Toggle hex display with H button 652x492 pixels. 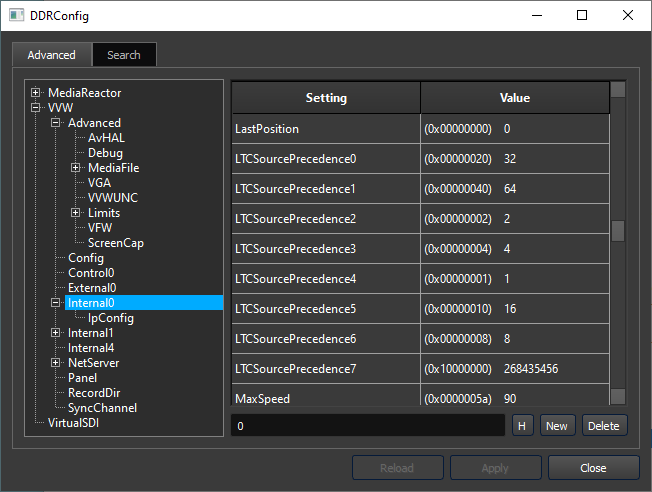[522, 425]
